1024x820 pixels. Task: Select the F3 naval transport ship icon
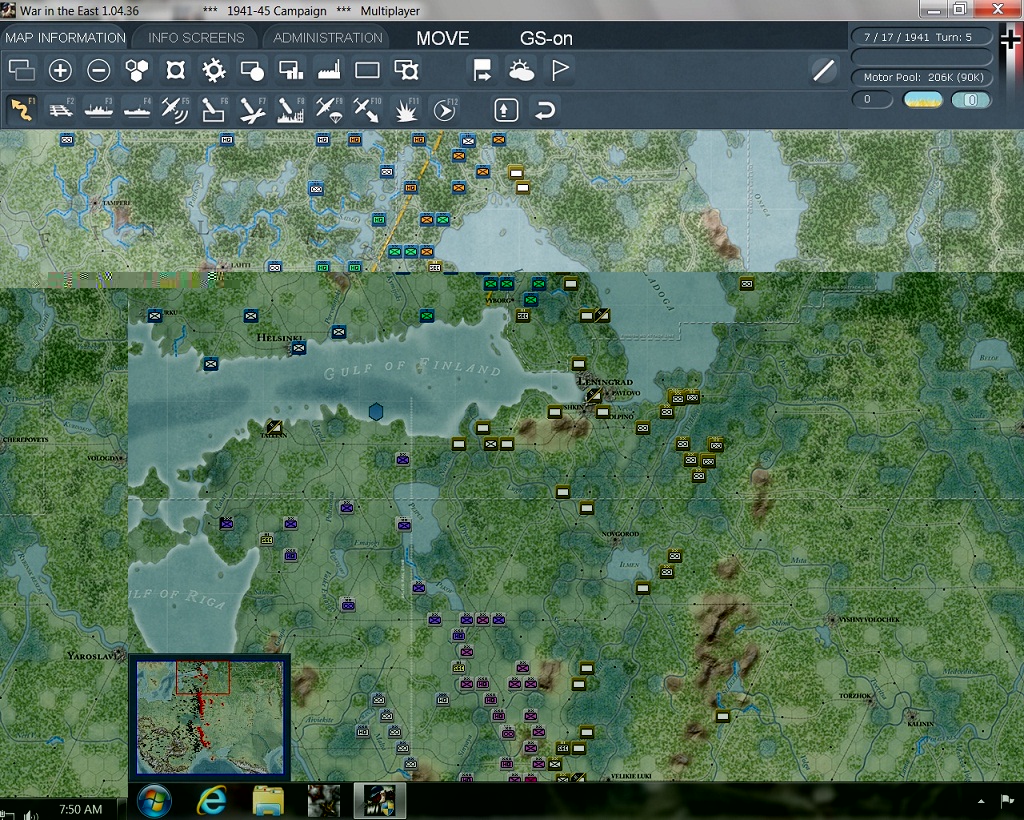pos(99,109)
